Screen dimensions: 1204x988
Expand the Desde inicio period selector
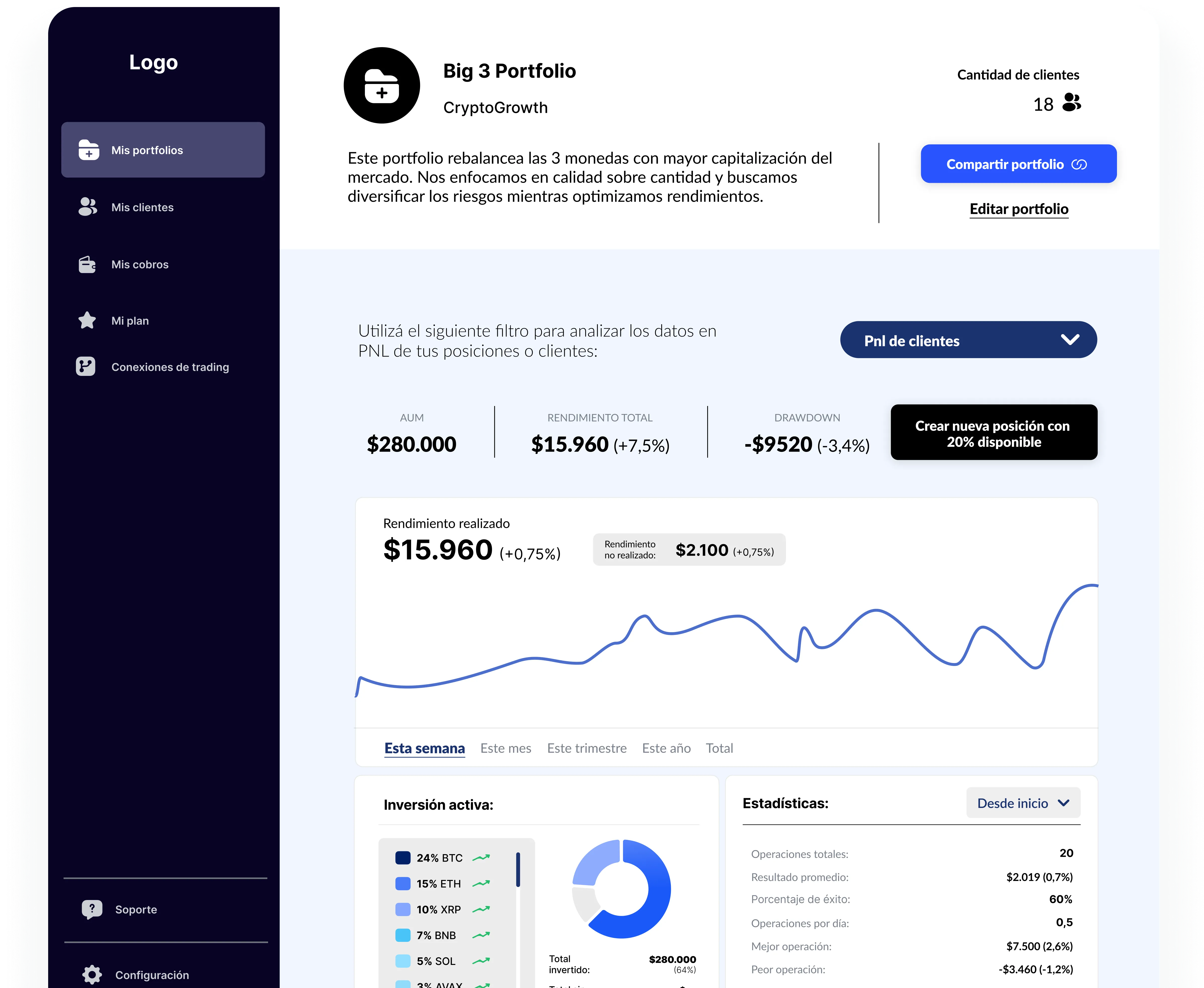1023,803
